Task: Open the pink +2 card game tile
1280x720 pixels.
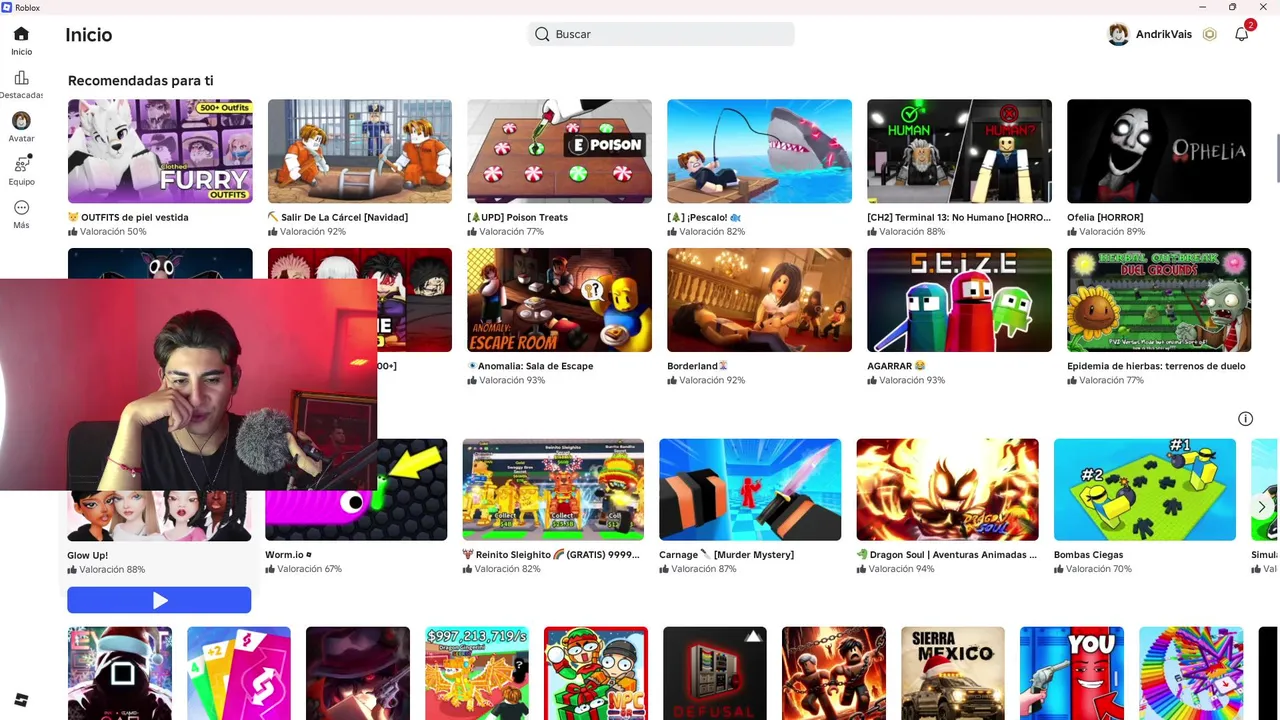Action: coord(238,673)
